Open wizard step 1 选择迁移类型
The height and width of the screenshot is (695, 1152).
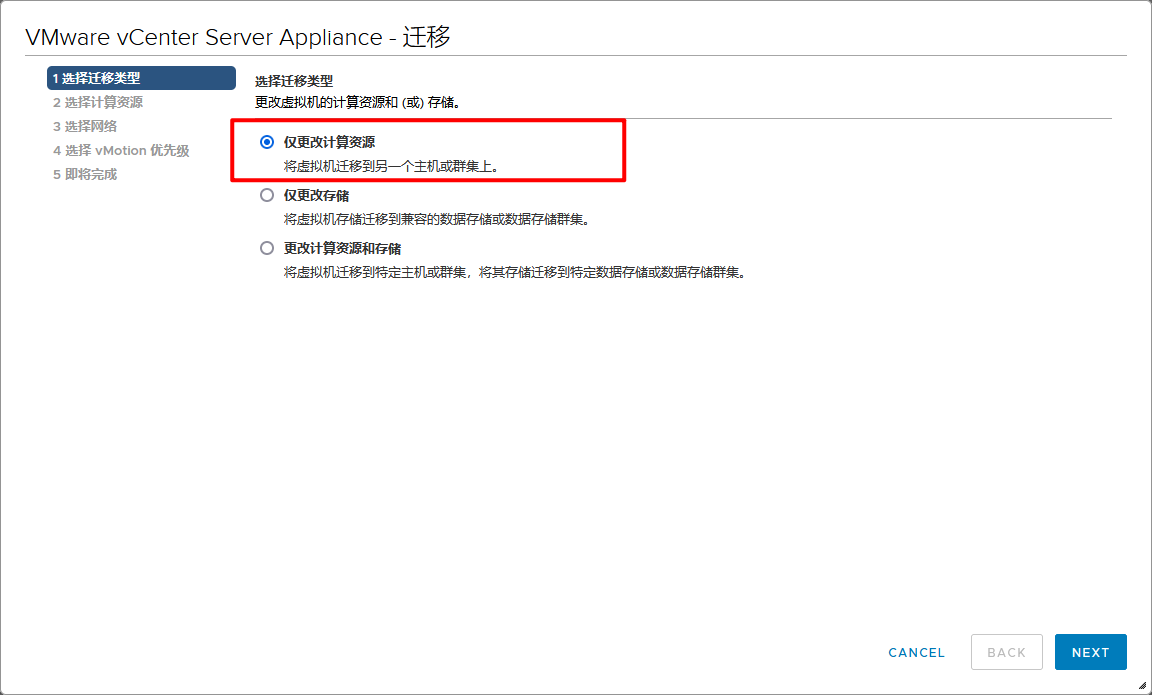click(140, 78)
